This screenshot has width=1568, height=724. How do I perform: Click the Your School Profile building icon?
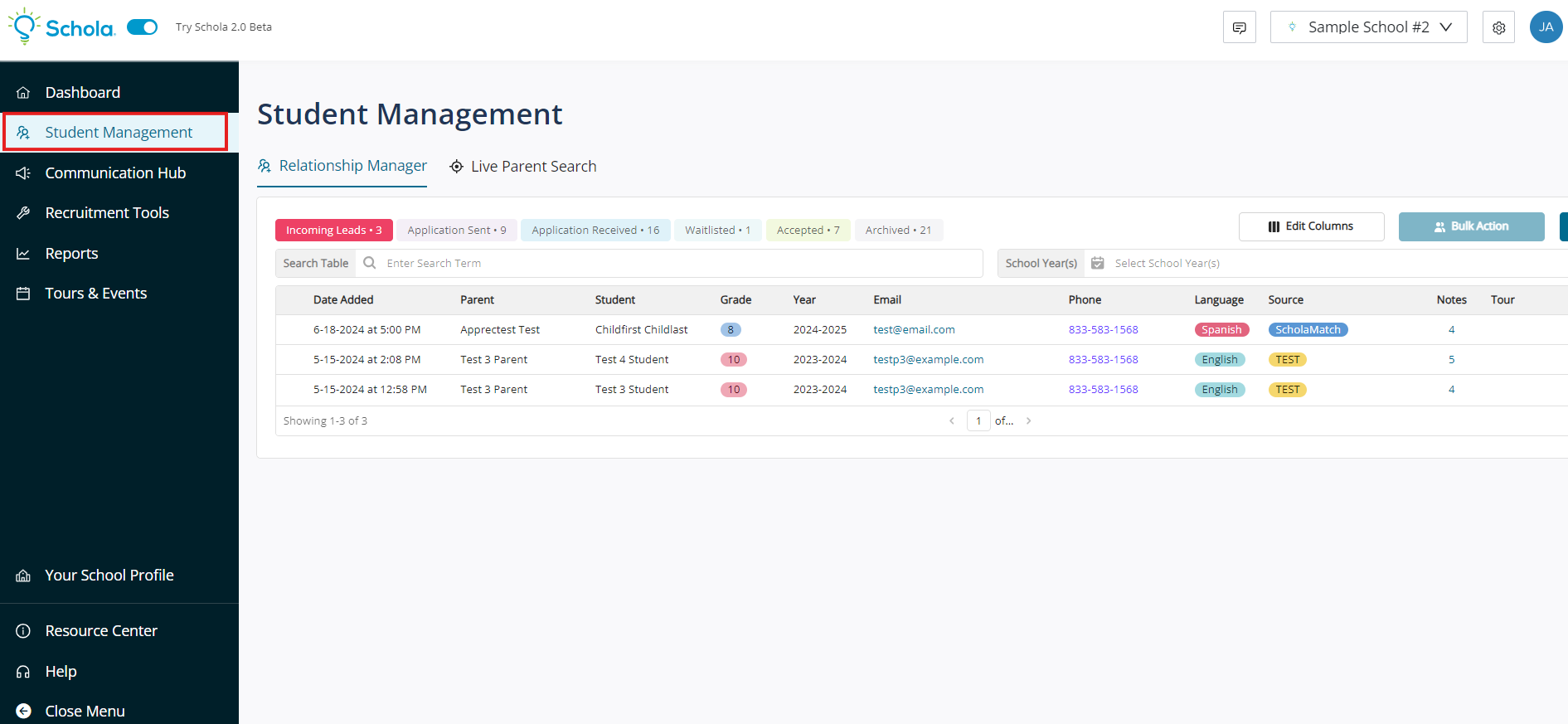click(23, 576)
